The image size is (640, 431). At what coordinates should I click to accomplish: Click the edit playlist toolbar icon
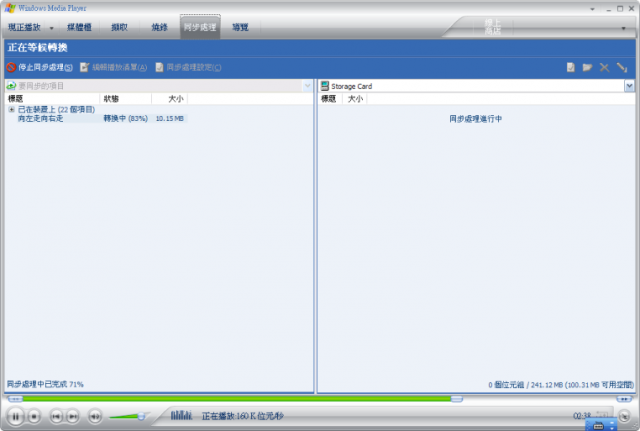(x=84, y=67)
